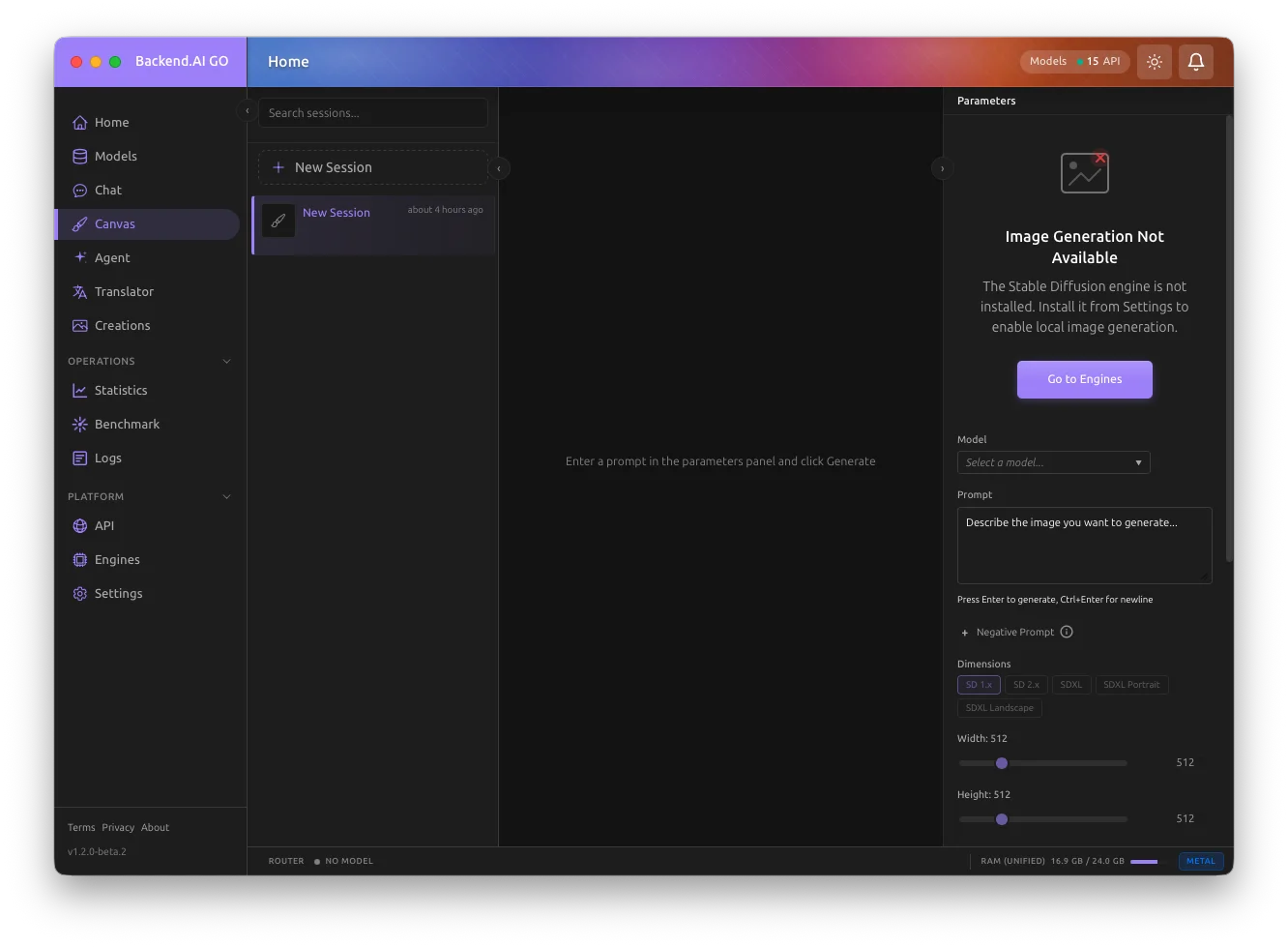
Task: Select the SDXL Portrait dimensions preset
Action: (1130, 685)
